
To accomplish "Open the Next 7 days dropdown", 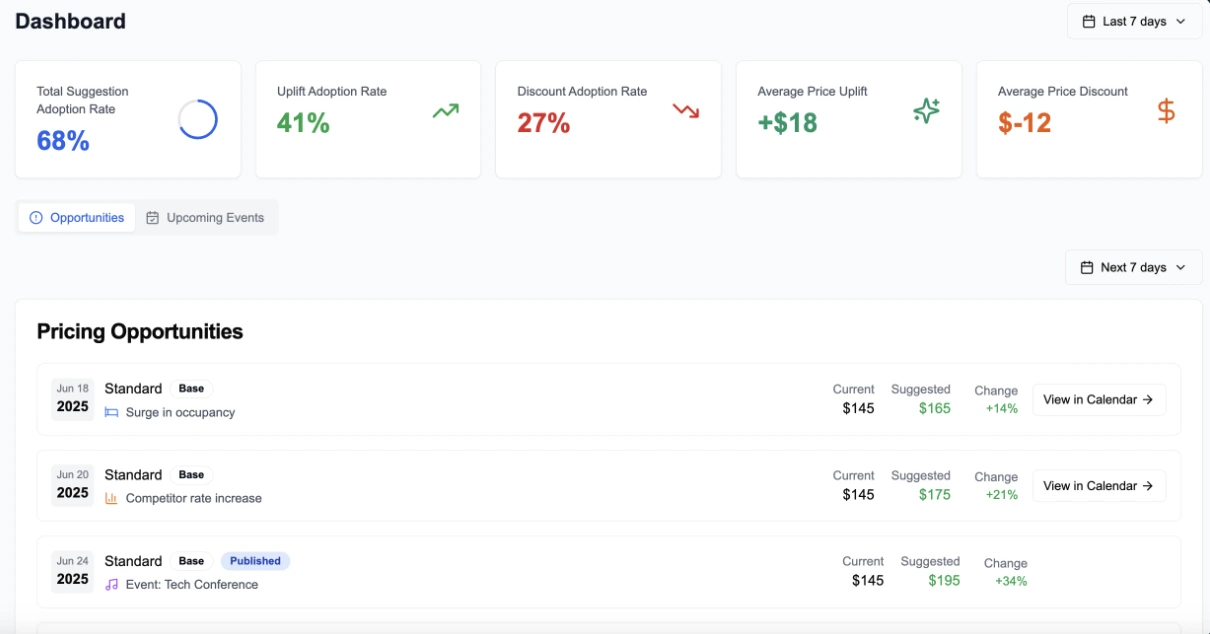I will [1133, 267].
